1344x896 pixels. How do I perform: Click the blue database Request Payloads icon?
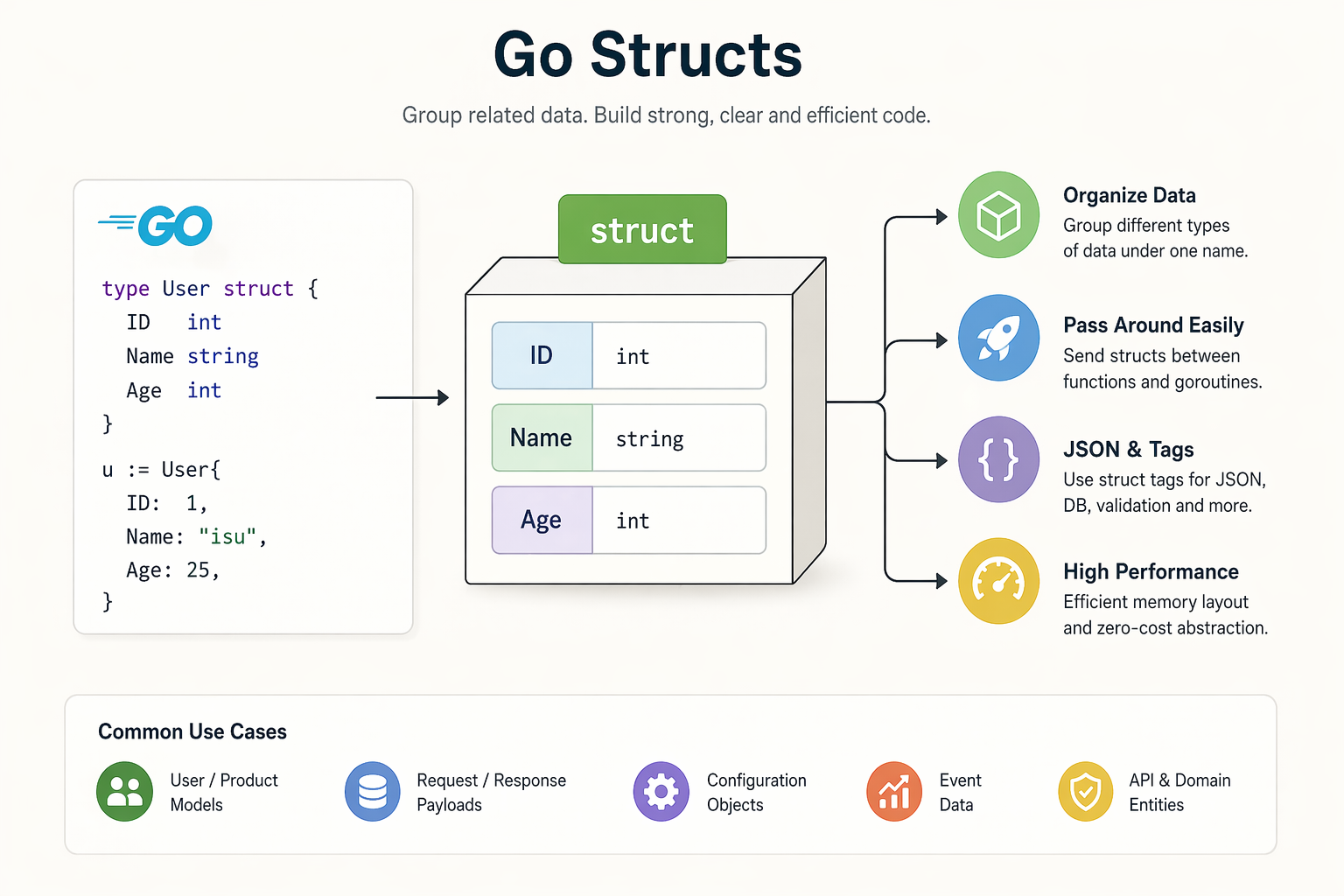[x=373, y=791]
